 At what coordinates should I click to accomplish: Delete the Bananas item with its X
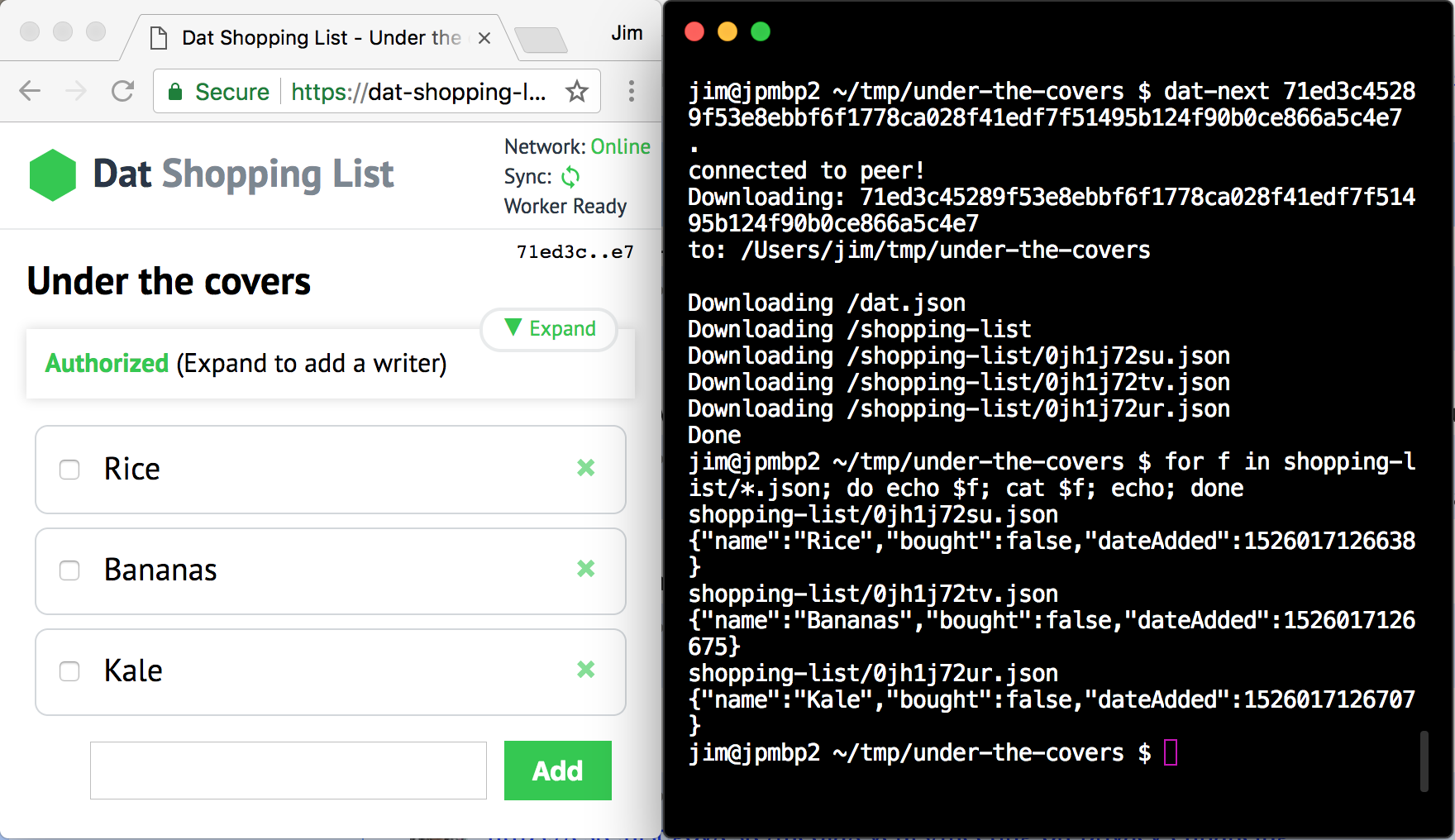pos(586,569)
